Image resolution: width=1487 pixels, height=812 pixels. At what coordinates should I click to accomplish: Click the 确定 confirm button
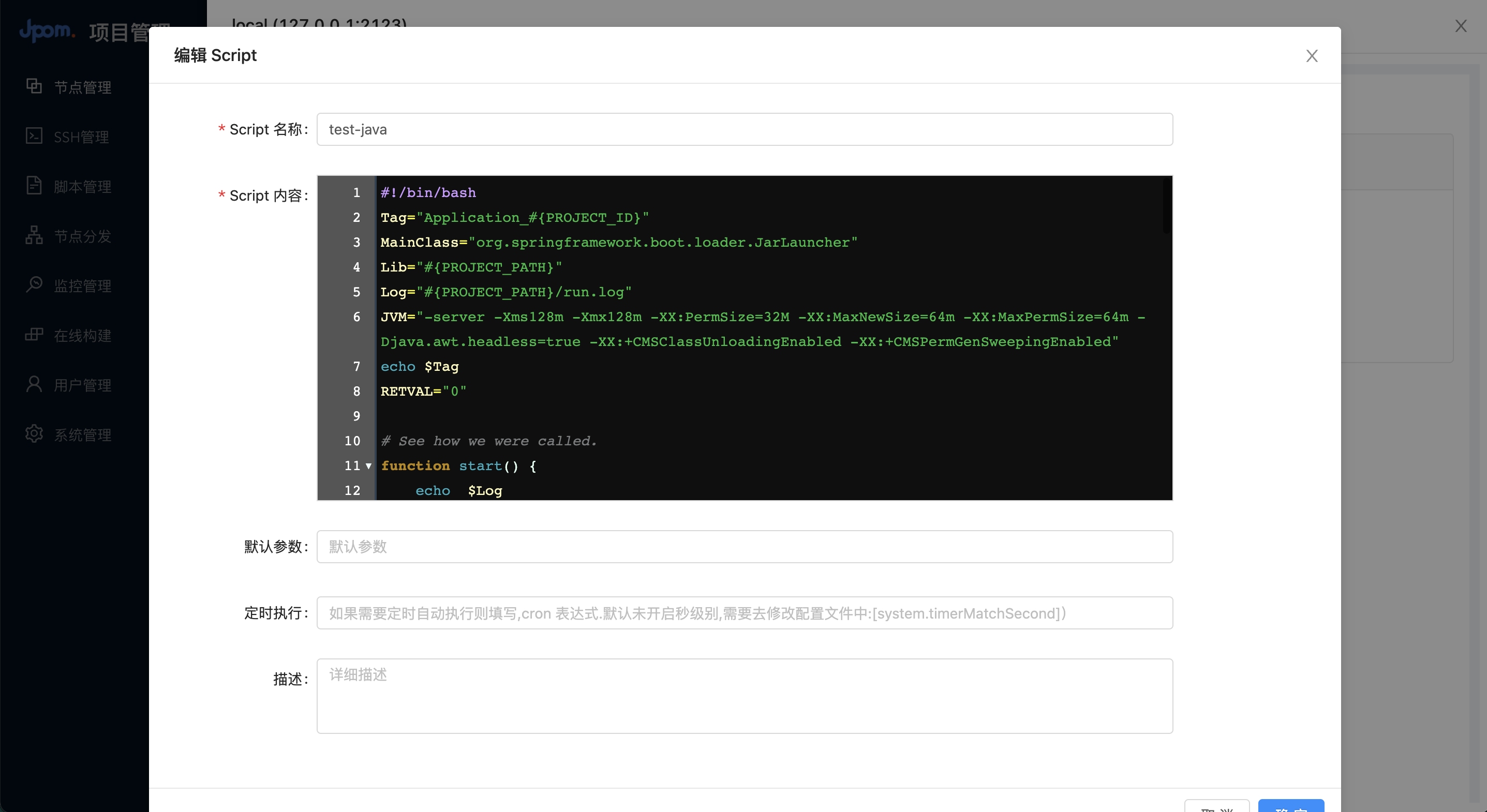tap(1291, 806)
